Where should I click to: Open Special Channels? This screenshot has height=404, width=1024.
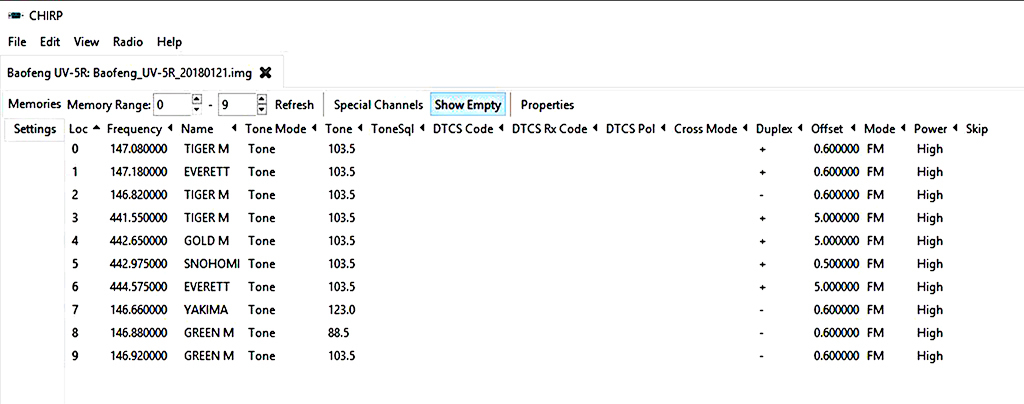[378, 104]
